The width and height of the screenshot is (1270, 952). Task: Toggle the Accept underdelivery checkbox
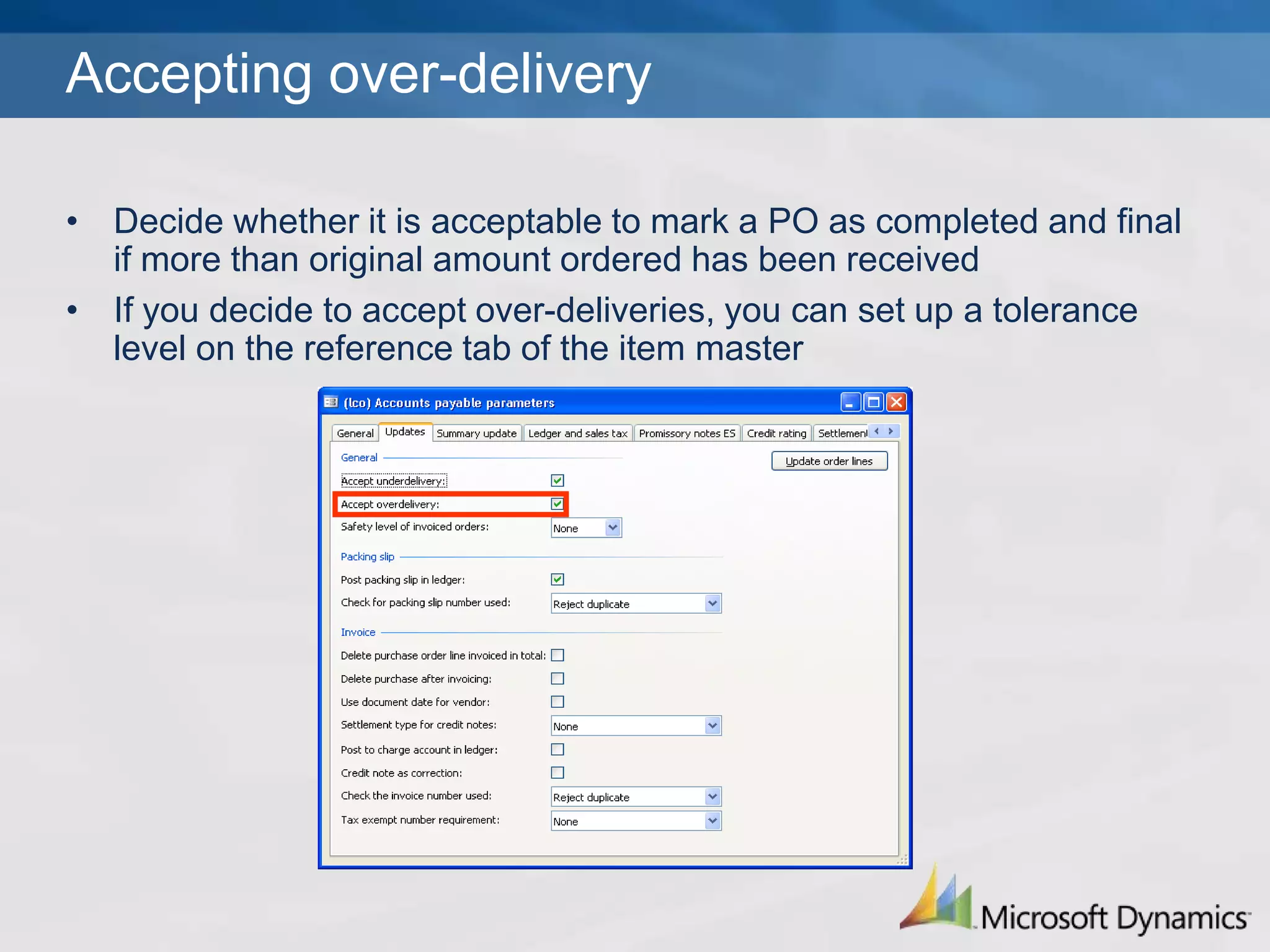coord(557,480)
